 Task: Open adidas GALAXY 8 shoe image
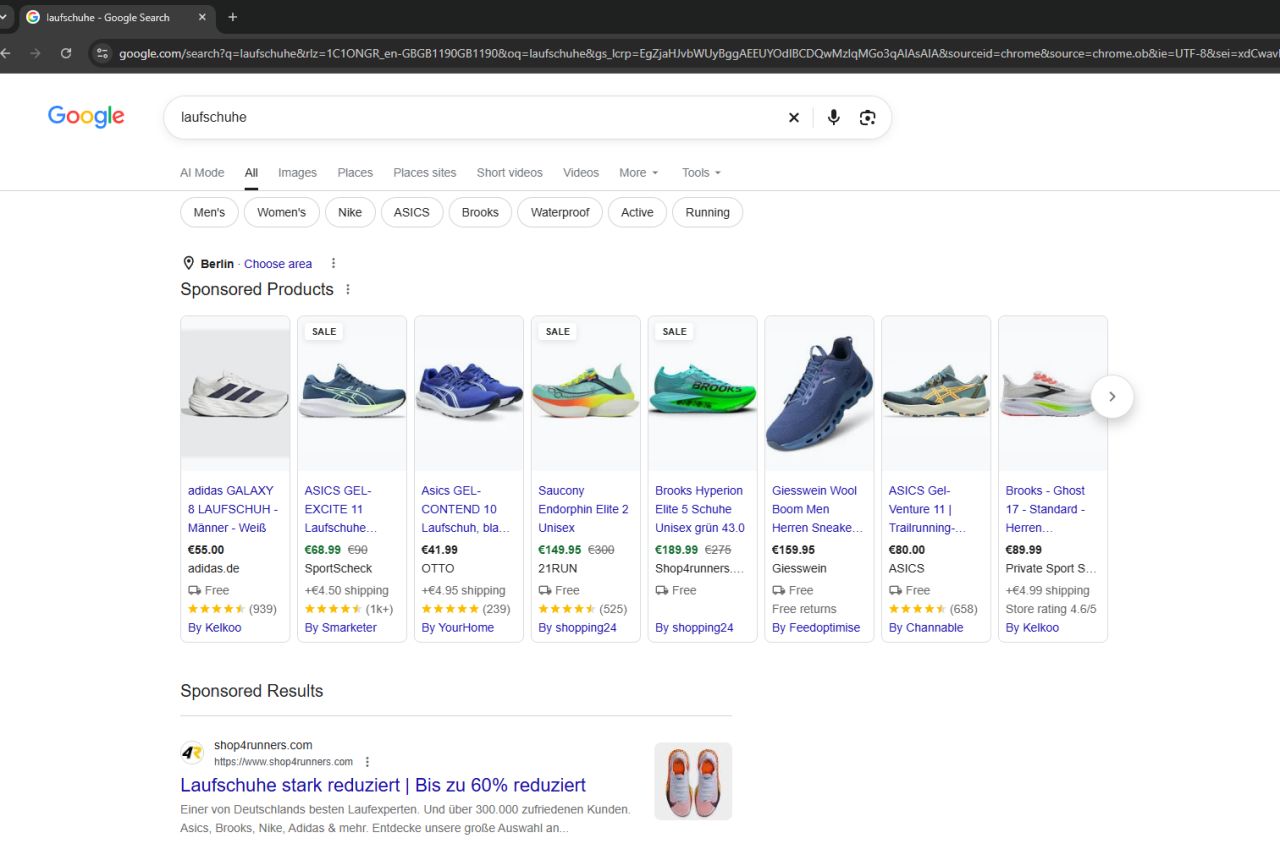[x=235, y=394]
